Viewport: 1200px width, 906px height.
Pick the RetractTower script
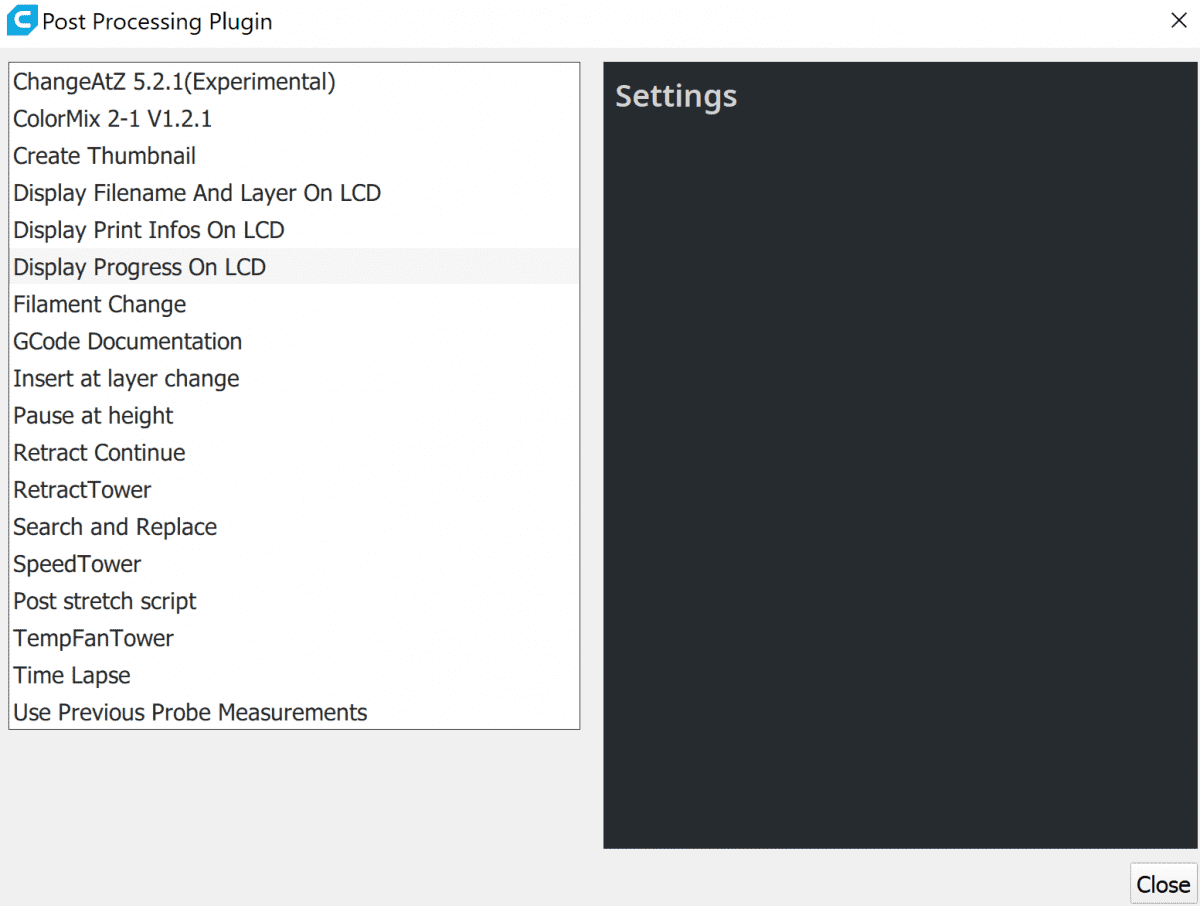click(82, 490)
